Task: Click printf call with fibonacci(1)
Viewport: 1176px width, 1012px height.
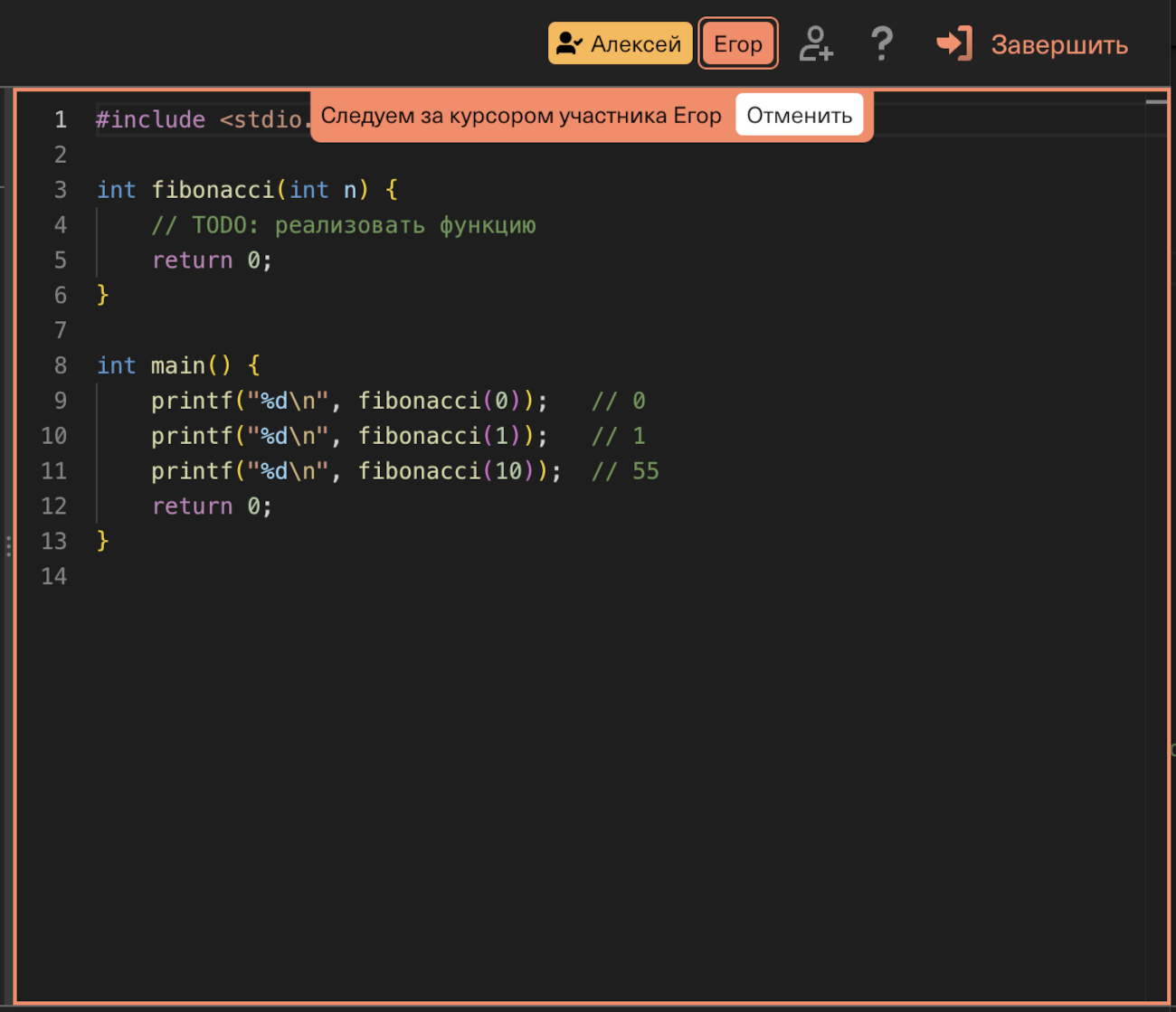Action: pos(349,436)
